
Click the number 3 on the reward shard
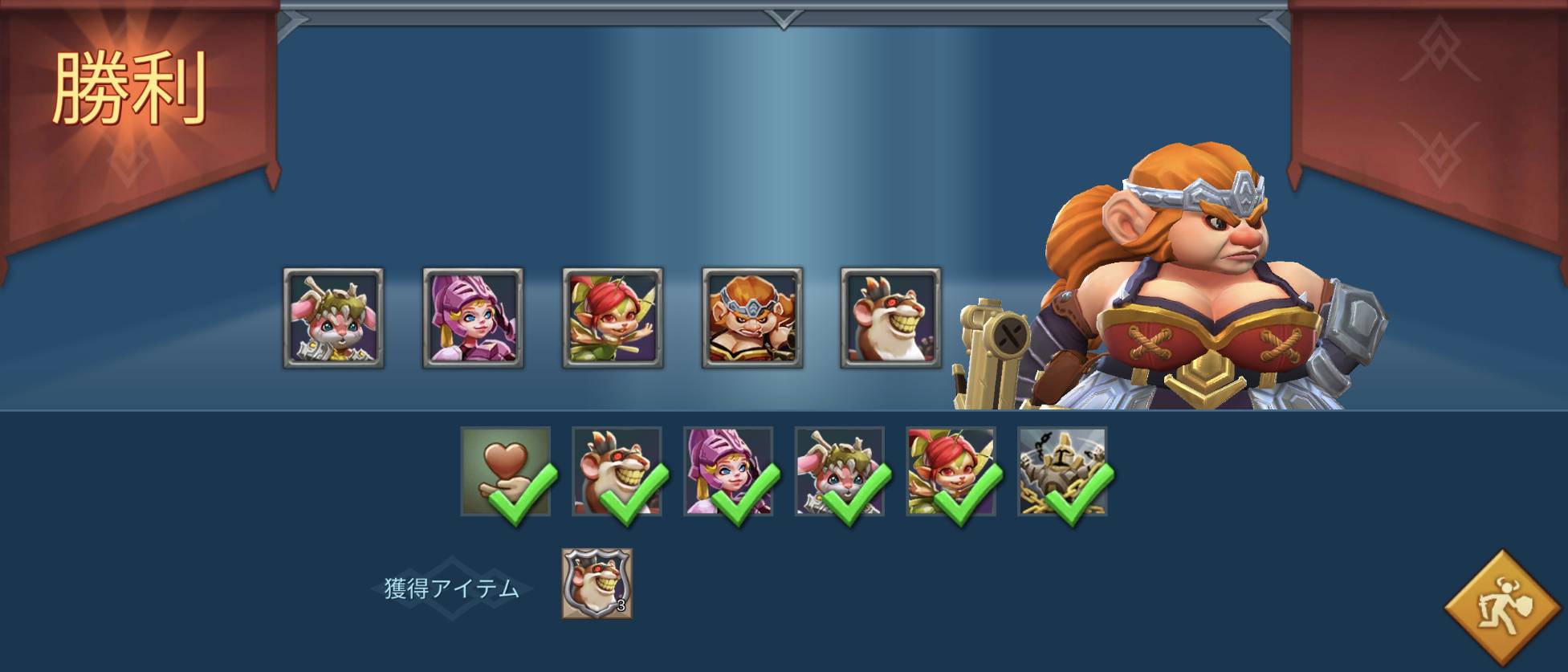(621, 606)
